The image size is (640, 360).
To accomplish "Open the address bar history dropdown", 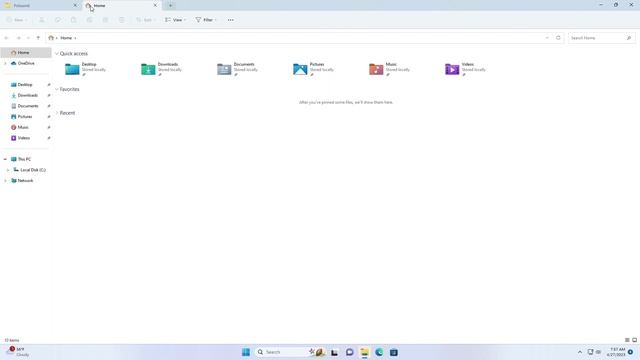I will pos(547,38).
